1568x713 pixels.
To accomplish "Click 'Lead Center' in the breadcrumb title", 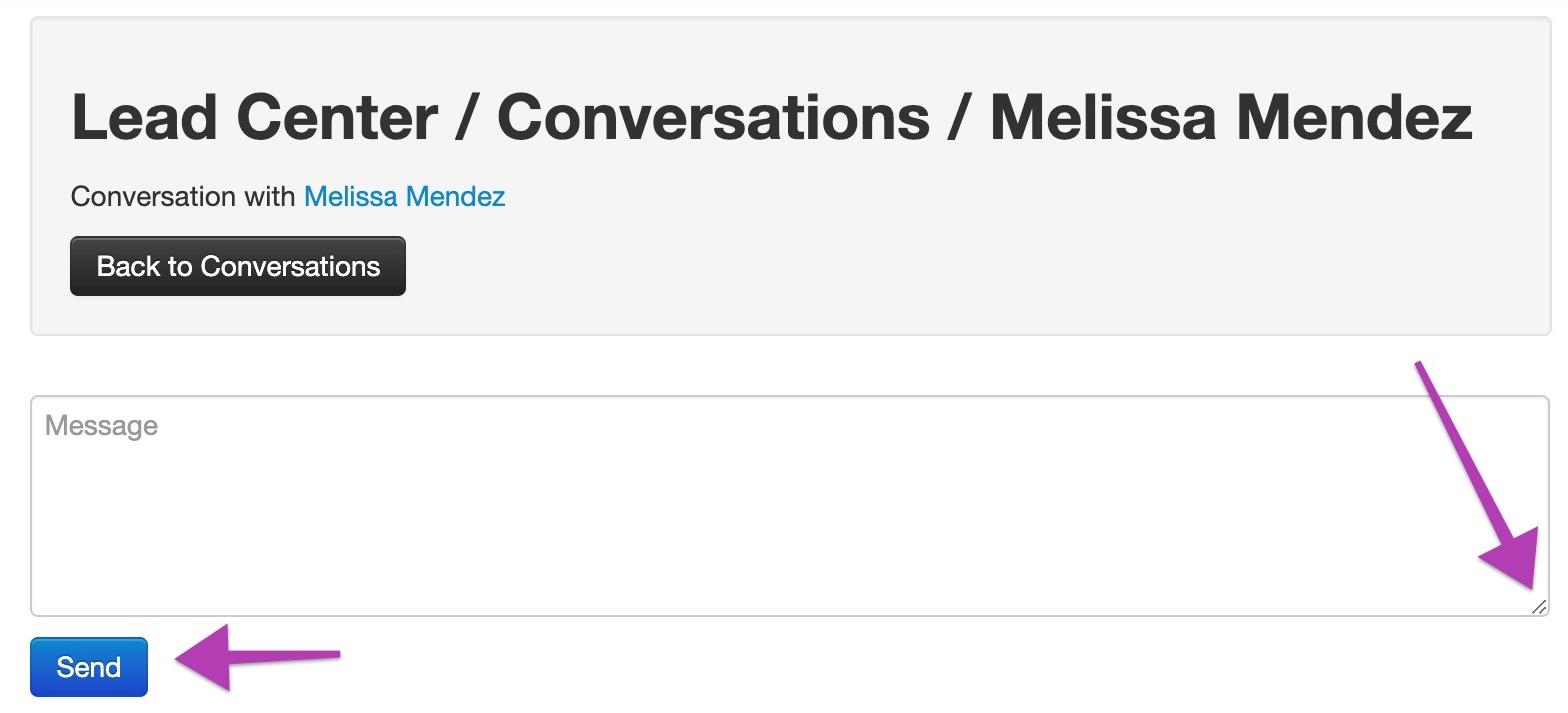I will (255, 118).
